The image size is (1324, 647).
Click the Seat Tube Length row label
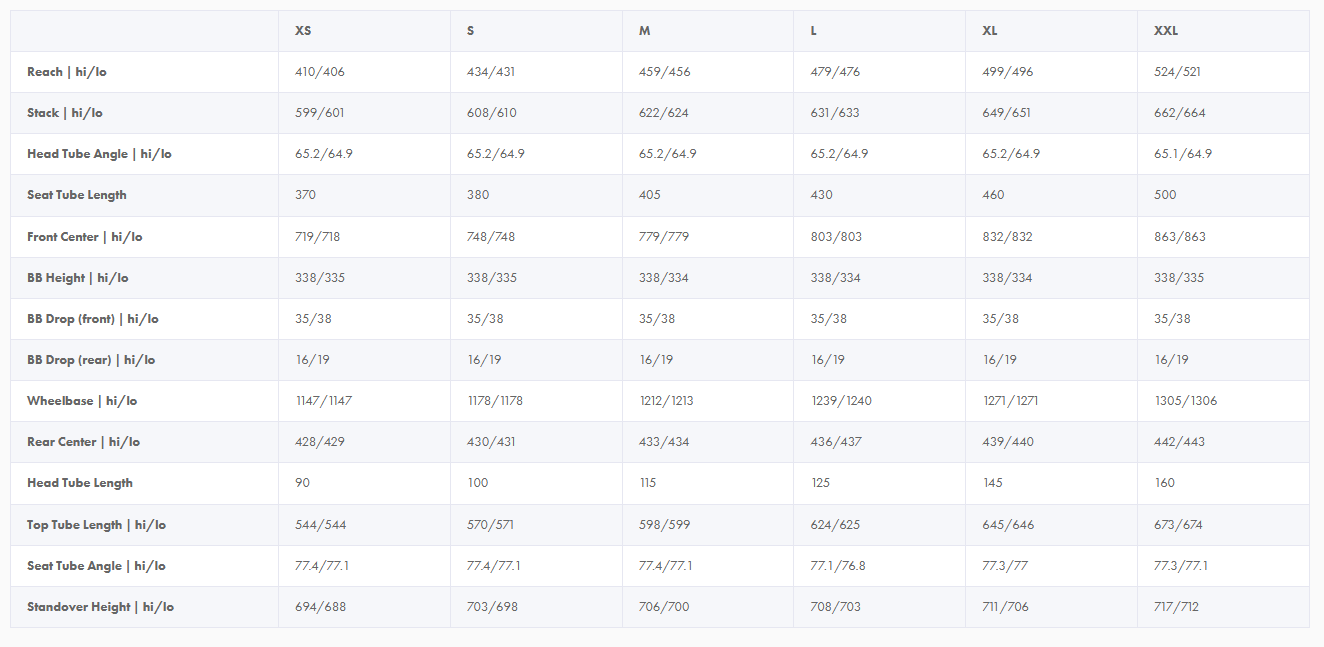pos(77,195)
